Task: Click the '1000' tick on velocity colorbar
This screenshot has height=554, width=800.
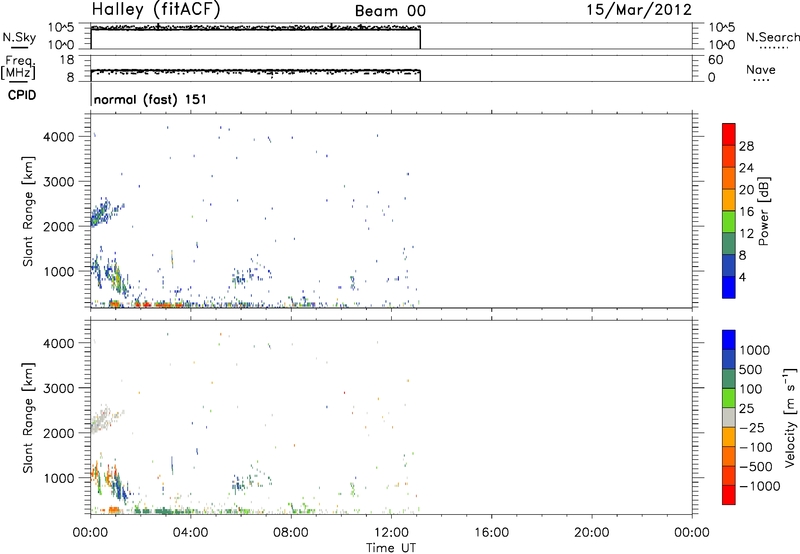Action: point(755,350)
